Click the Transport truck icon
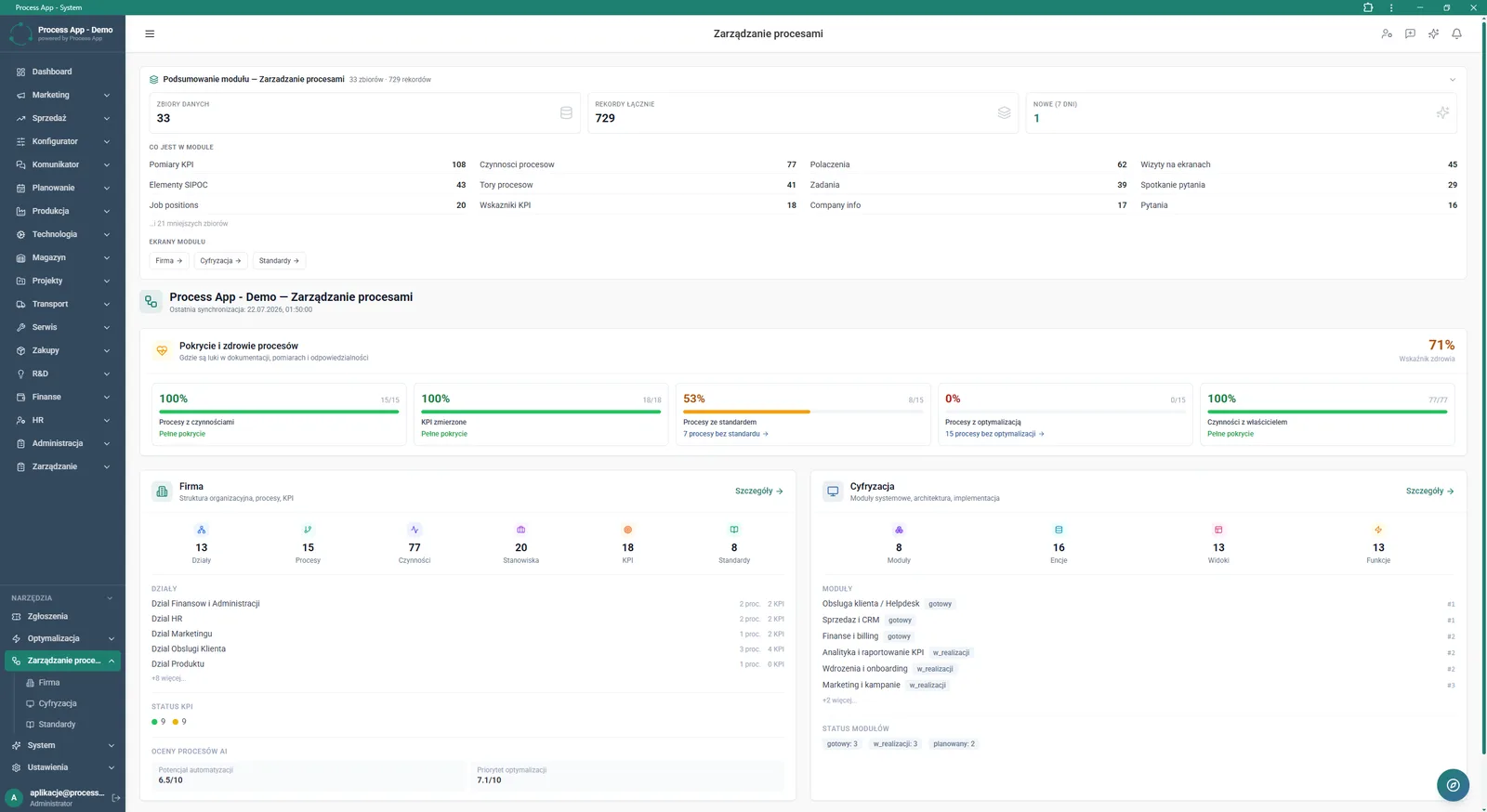Viewport: 1487px width, 812px height. pos(20,304)
